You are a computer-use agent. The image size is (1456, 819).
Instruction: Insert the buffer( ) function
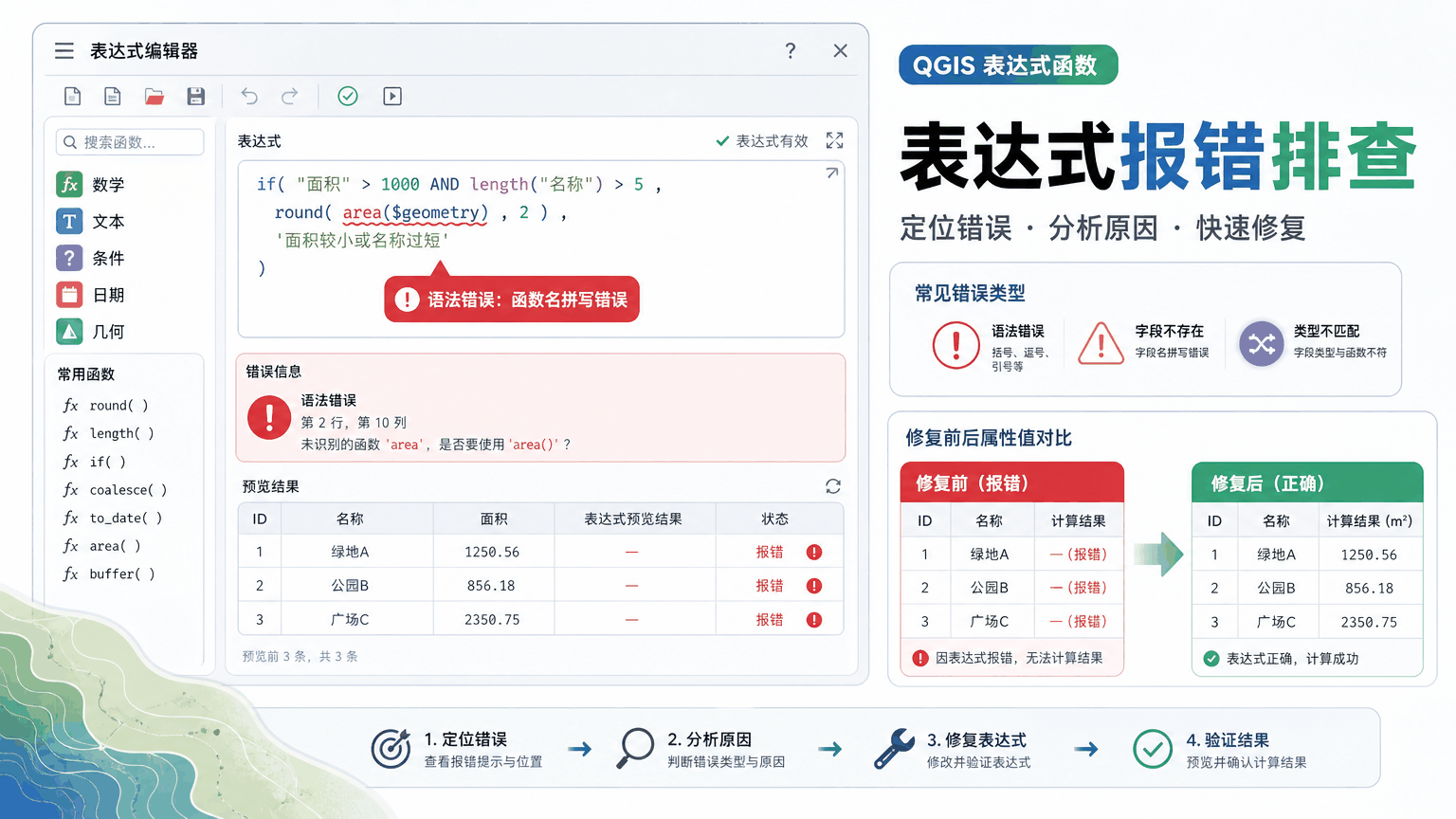(109, 573)
